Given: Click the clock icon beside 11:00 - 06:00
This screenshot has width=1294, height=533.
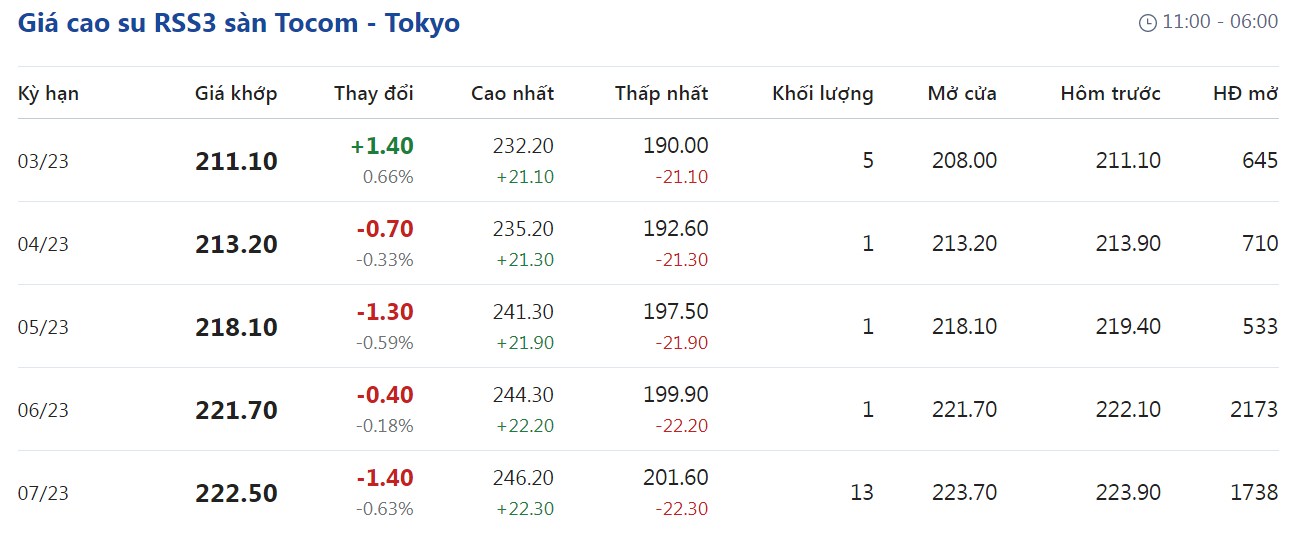Looking at the screenshot, I should pyautogui.click(x=1147, y=23).
